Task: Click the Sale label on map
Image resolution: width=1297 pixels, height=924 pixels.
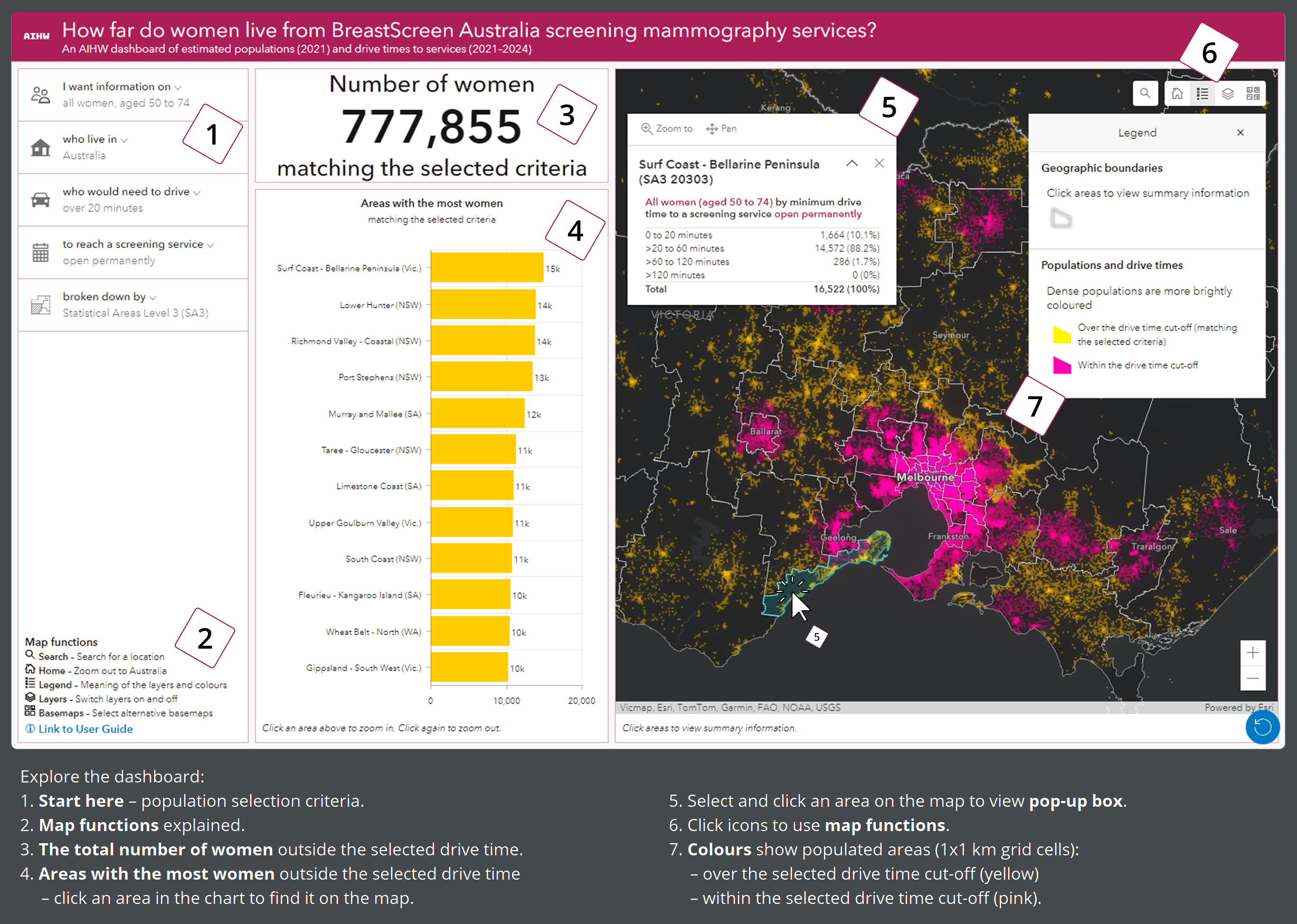Action: 1228,530
